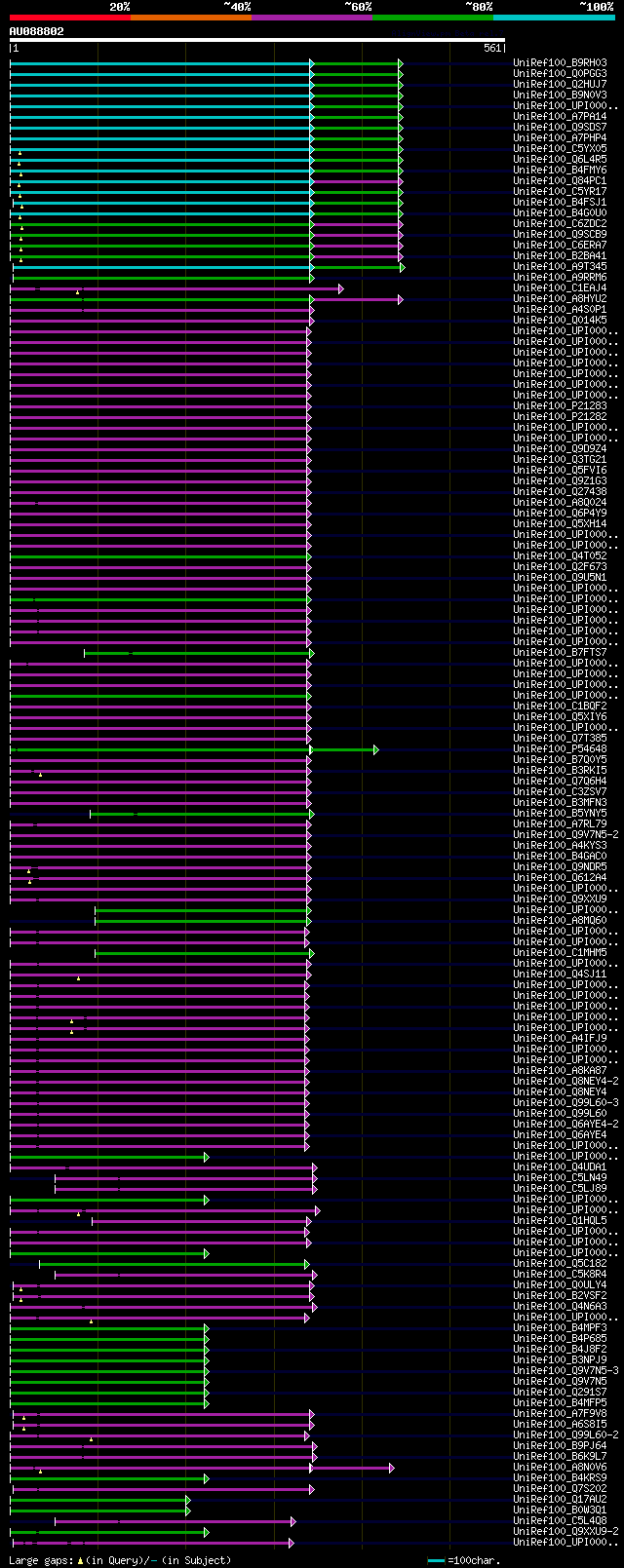Select the UniRef100_A9RRM6 label
Screen dimensions: 624x1568
(561, 277)
